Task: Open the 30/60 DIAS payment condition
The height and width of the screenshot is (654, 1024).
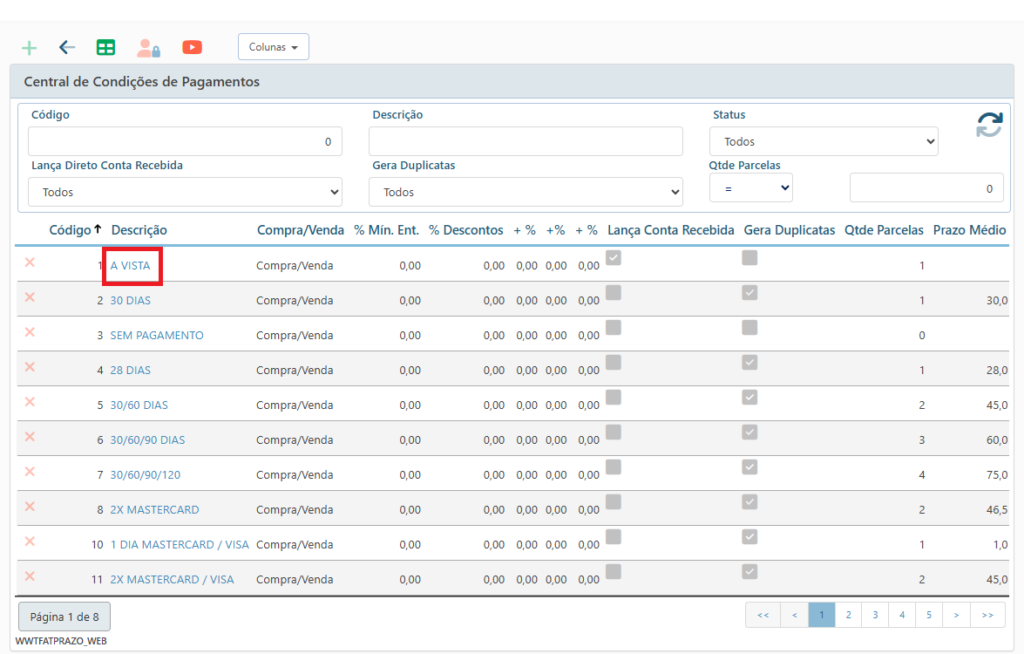Action: coord(139,405)
